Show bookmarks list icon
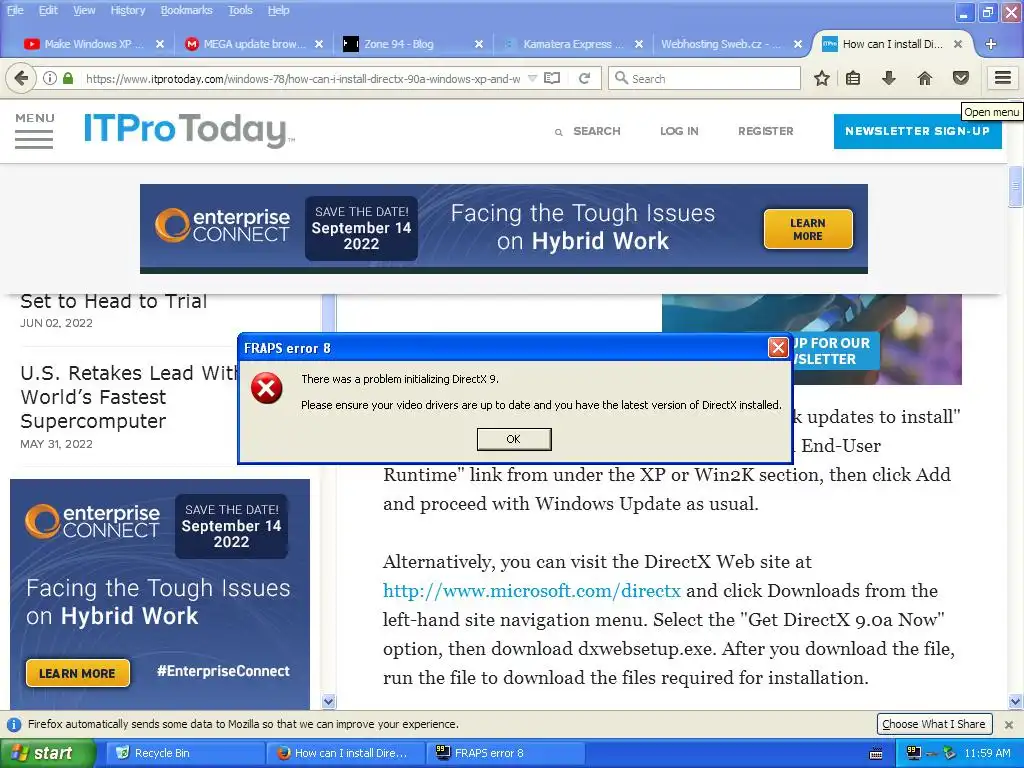1024x768 pixels. (852, 78)
